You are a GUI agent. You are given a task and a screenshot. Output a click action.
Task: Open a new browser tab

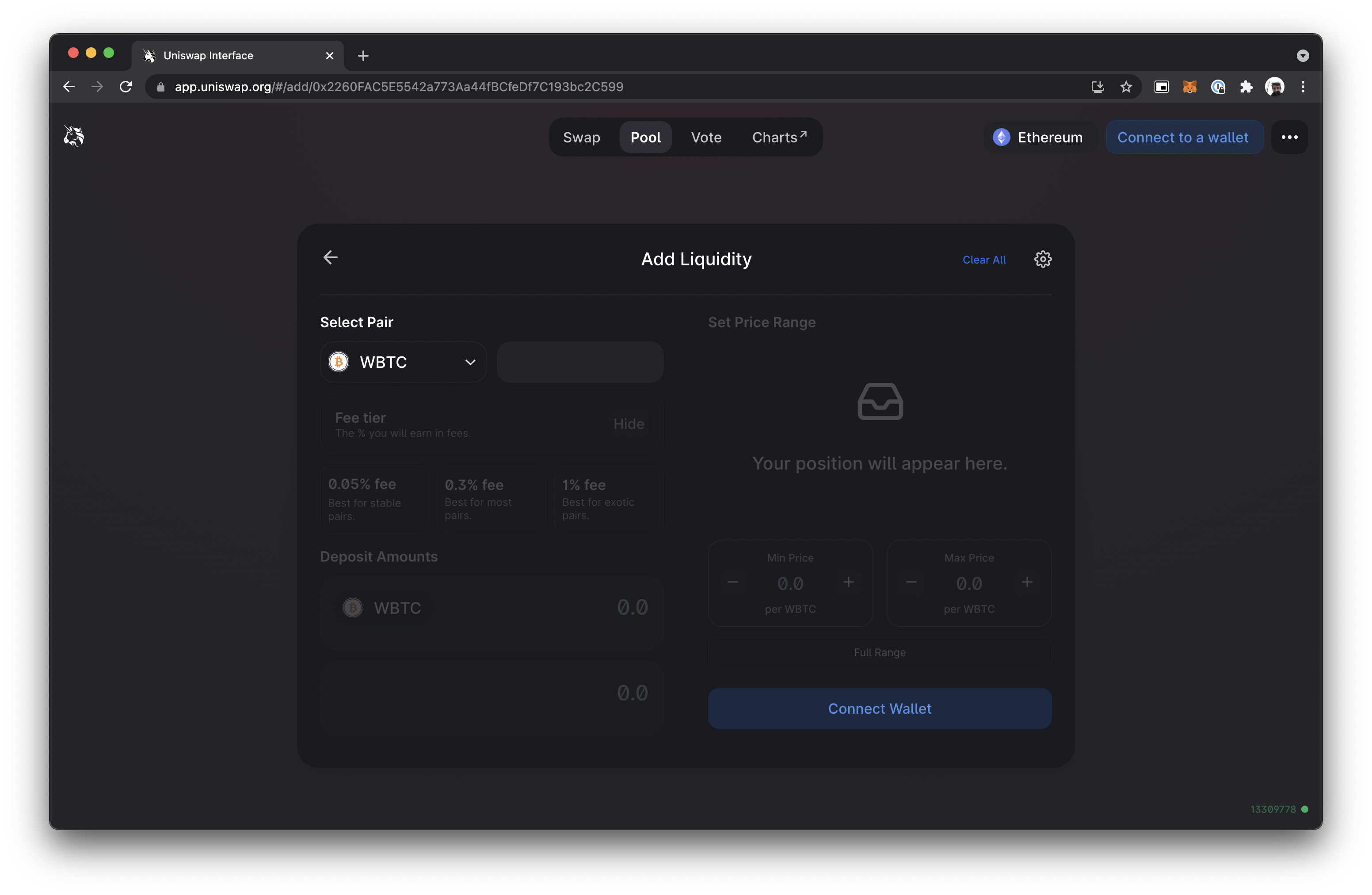(x=363, y=55)
